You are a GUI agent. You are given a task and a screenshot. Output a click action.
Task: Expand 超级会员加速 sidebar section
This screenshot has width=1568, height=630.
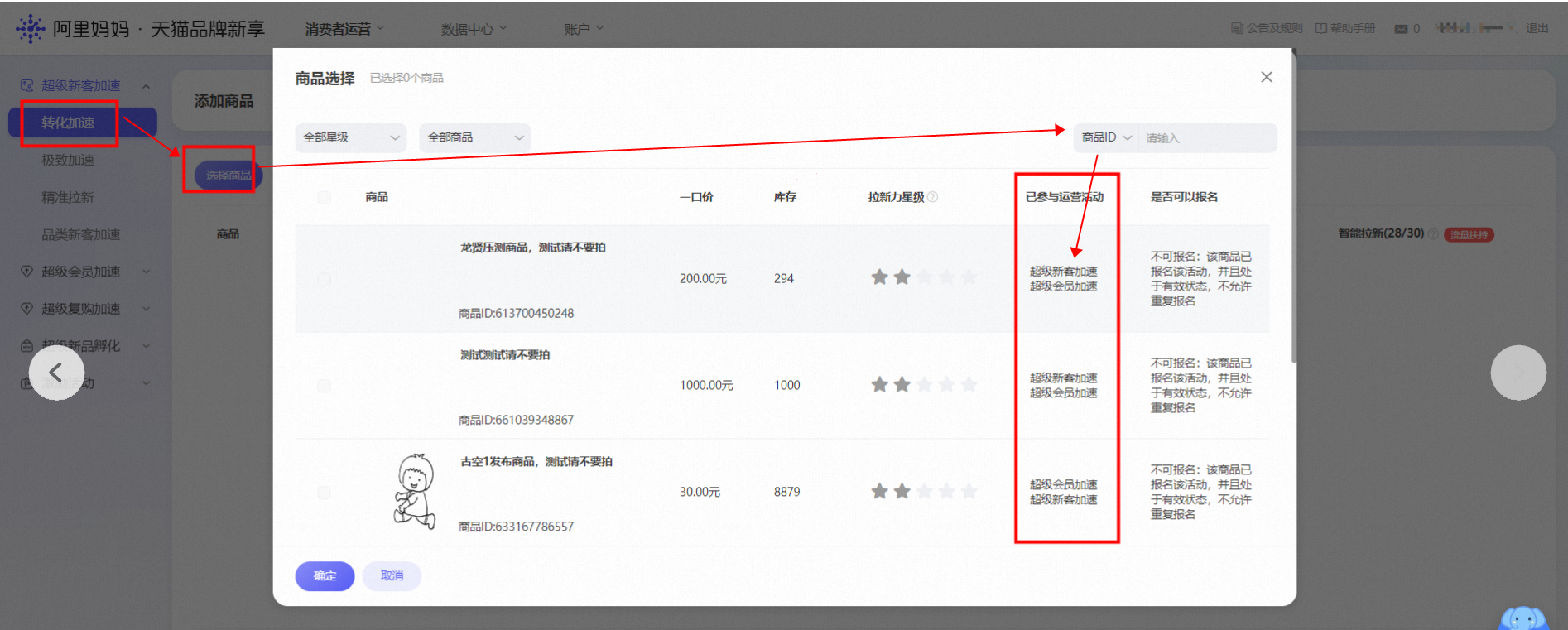click(146, 272)
